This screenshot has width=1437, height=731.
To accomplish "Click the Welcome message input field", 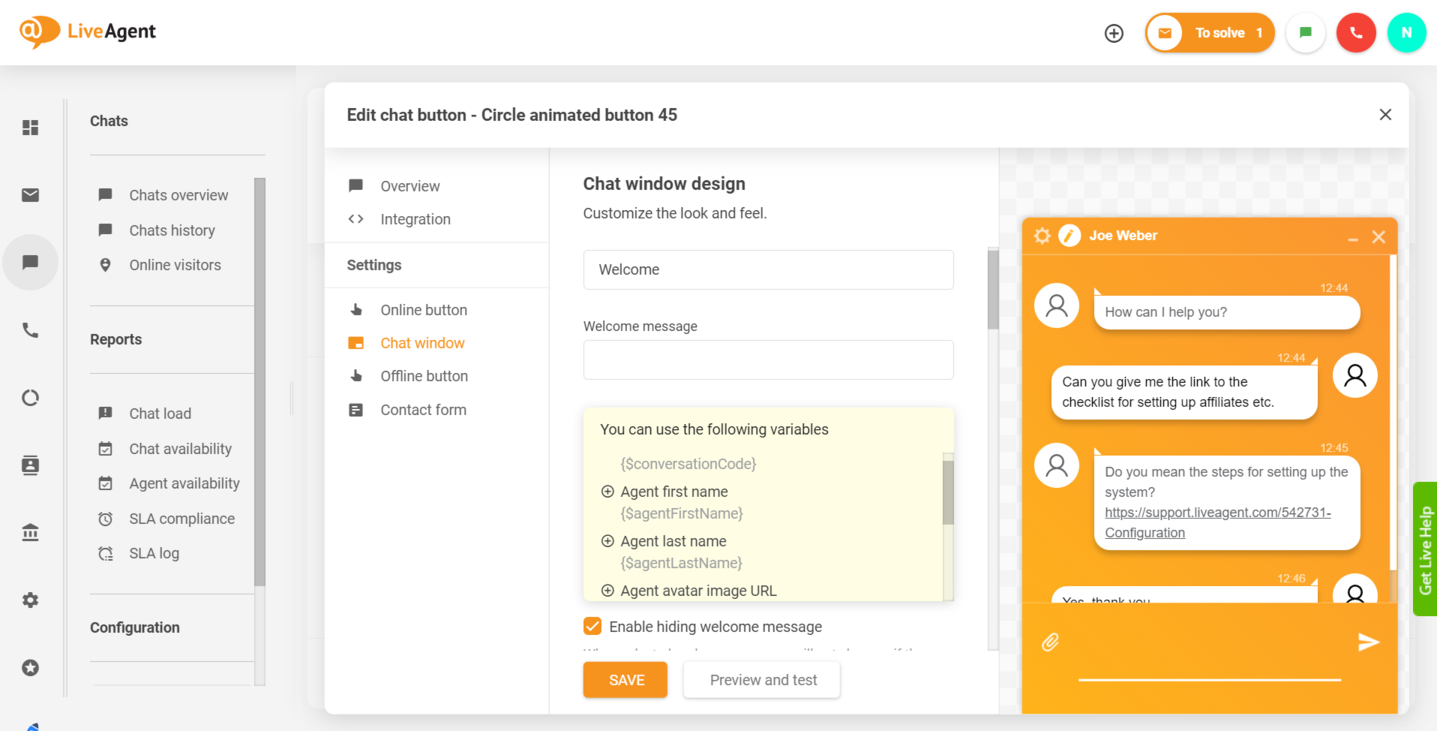I will tap(768, 360).
